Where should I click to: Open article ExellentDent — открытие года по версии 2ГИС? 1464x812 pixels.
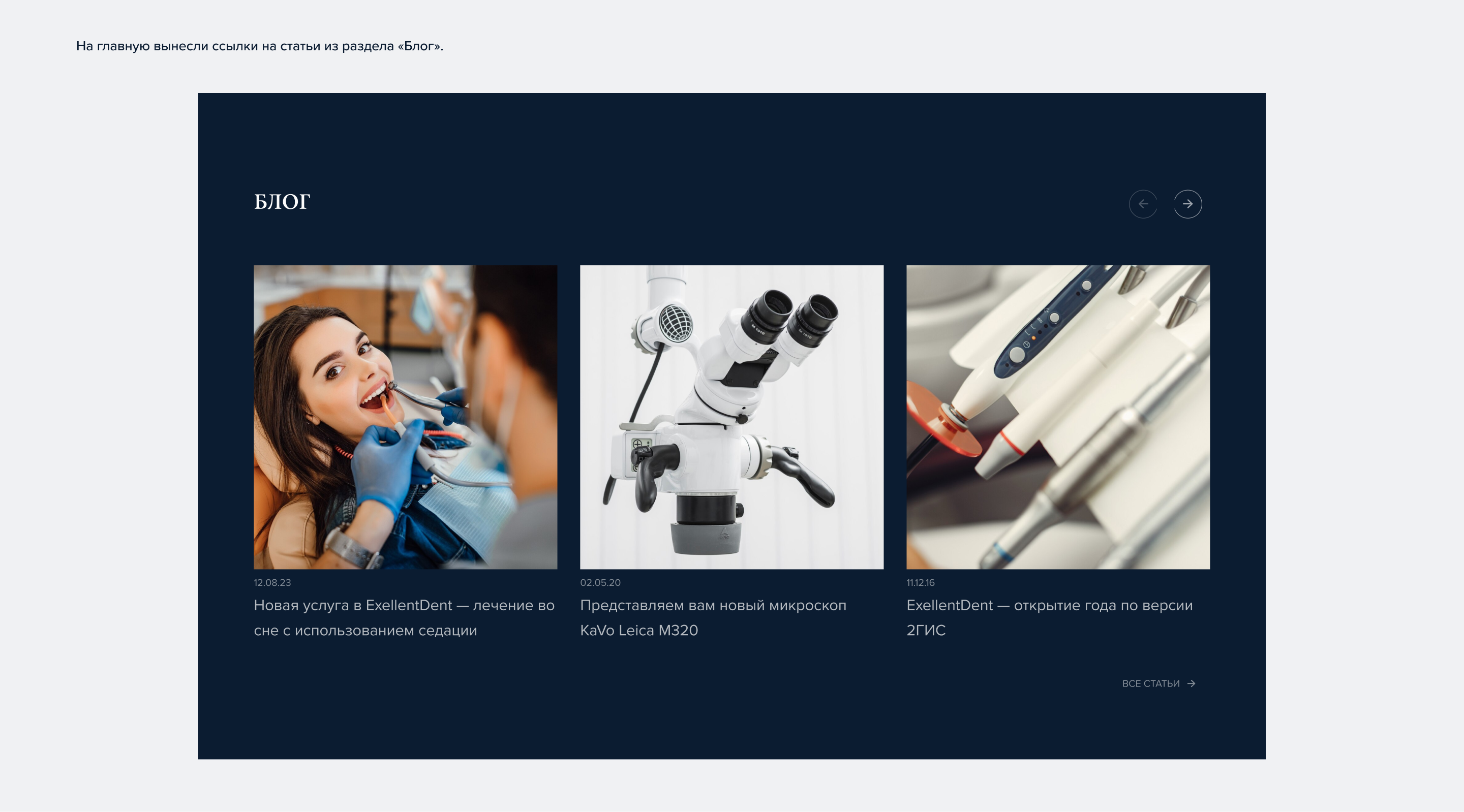[1050, 618]
